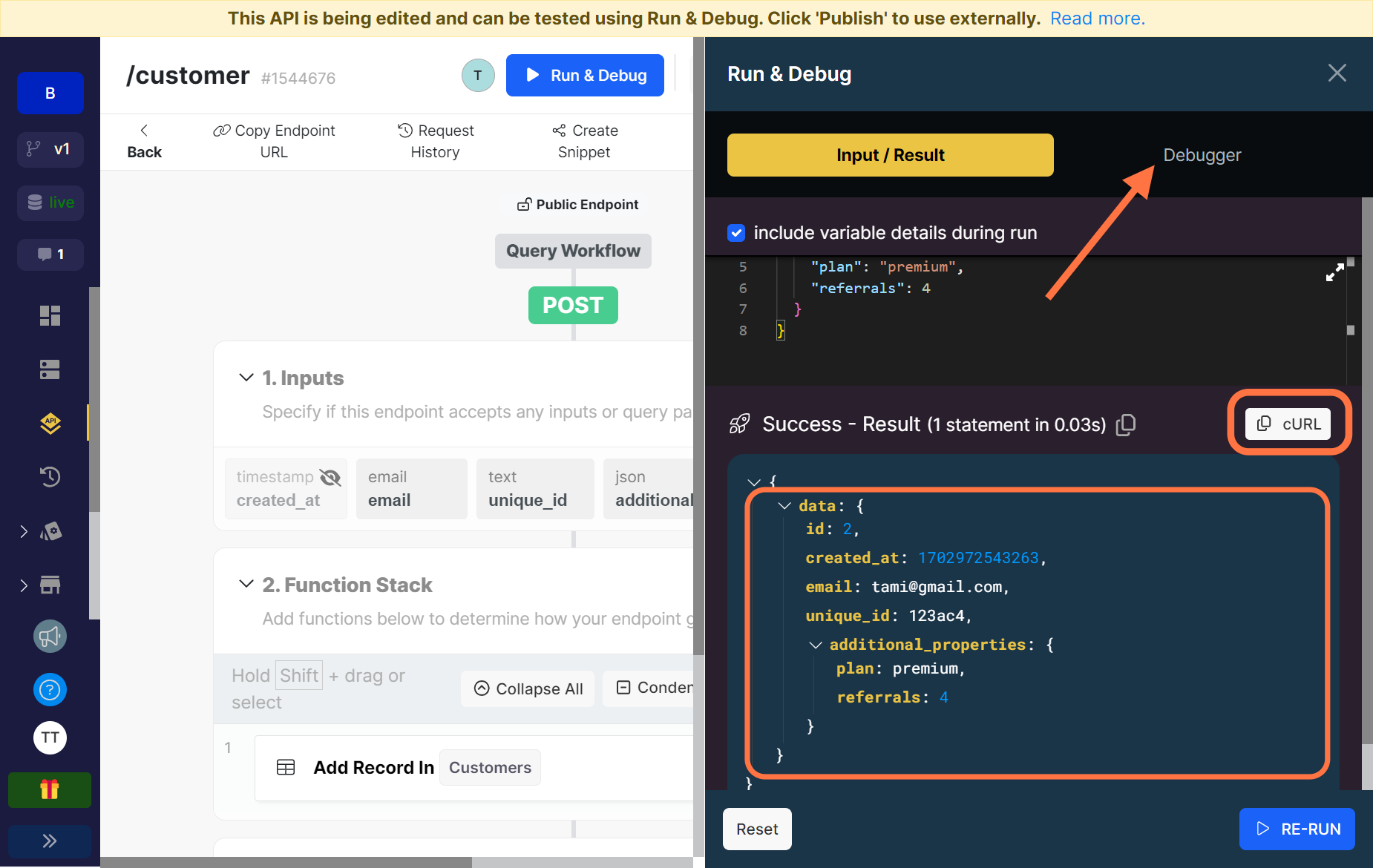Select the email input field chip
The width and height of the screenshot is (1373, 868).
point(412,489)
